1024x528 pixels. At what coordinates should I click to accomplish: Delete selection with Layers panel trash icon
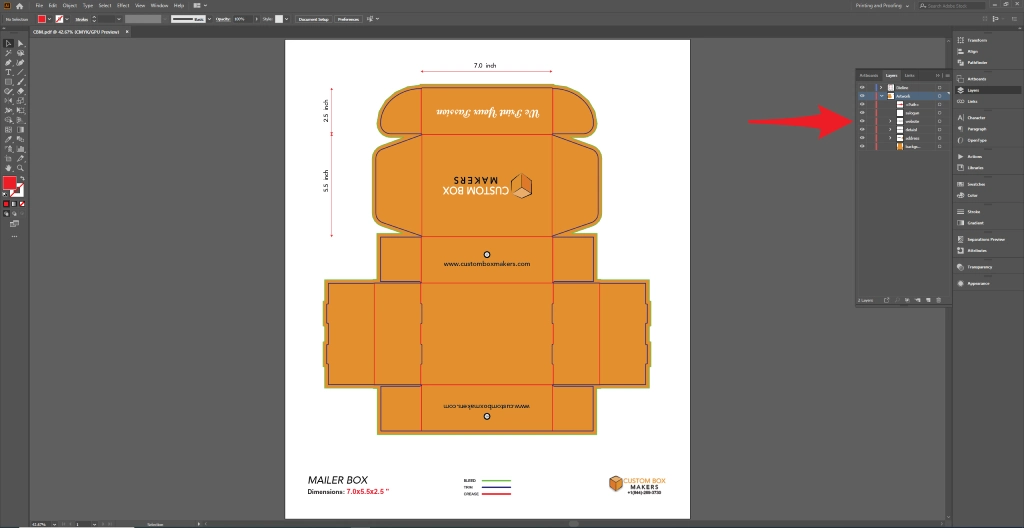(939, 300)
